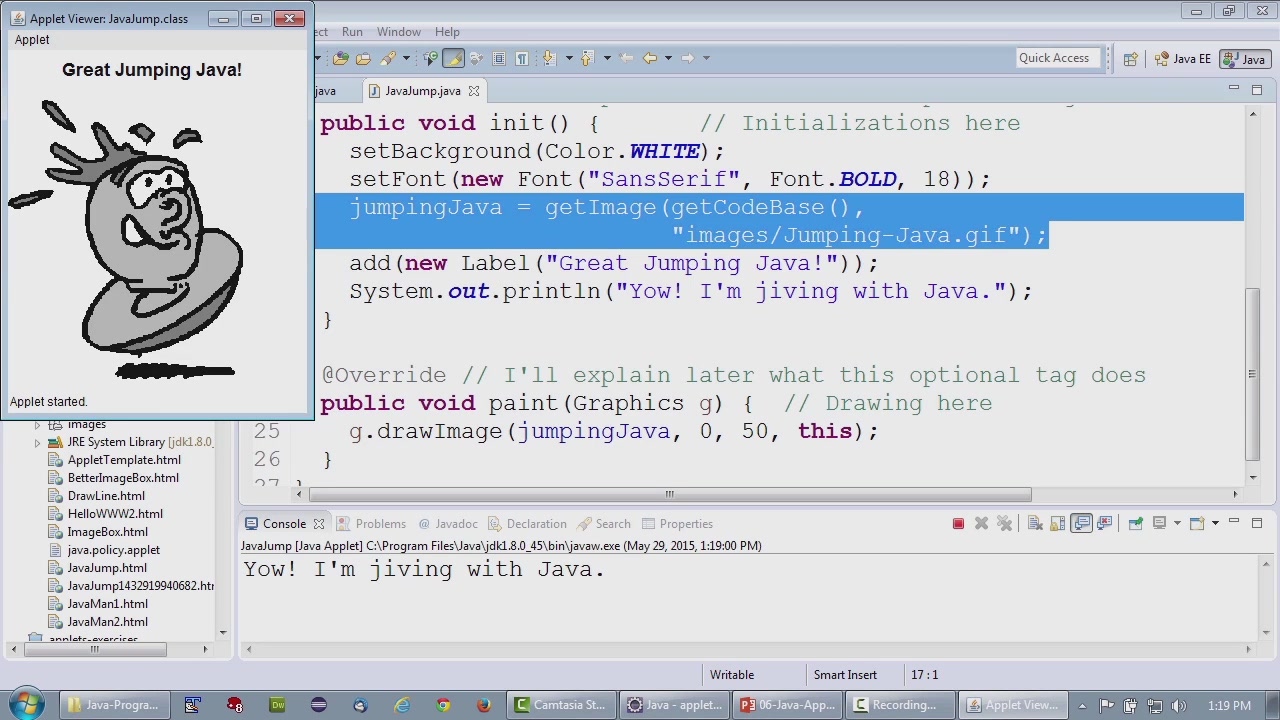
Task: Switch to the Problems tab
Action: pos(372,524)
